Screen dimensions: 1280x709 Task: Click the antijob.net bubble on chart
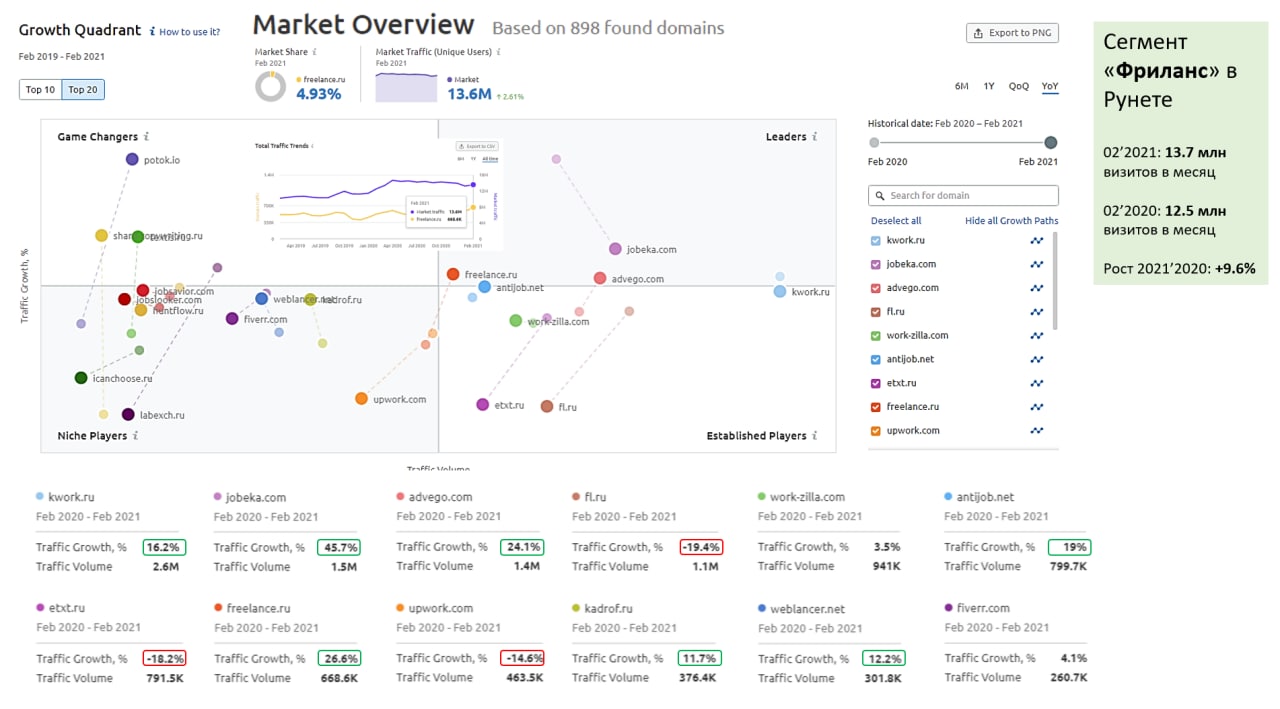[484, 287]
